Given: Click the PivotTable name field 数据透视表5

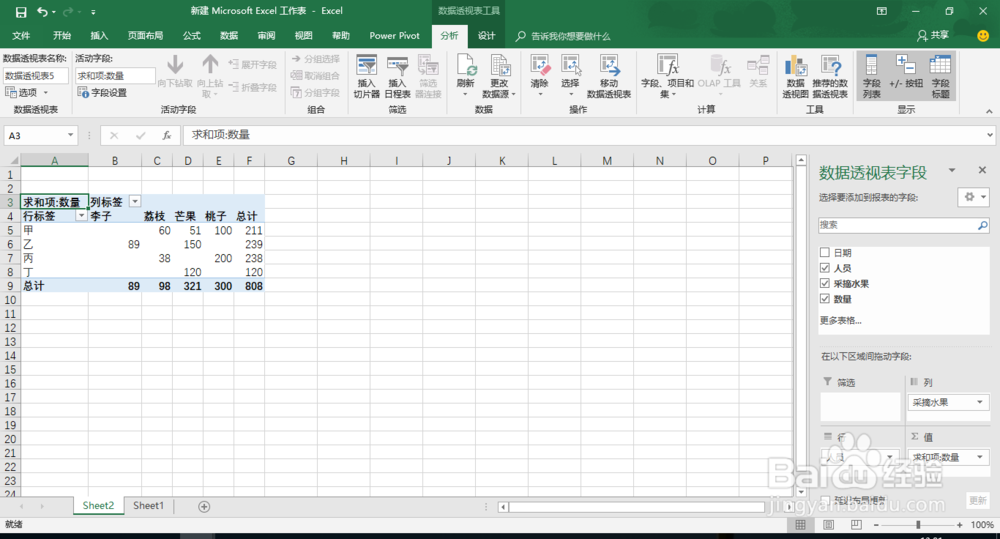Looking at the screenshot, I should click(35, 76).
